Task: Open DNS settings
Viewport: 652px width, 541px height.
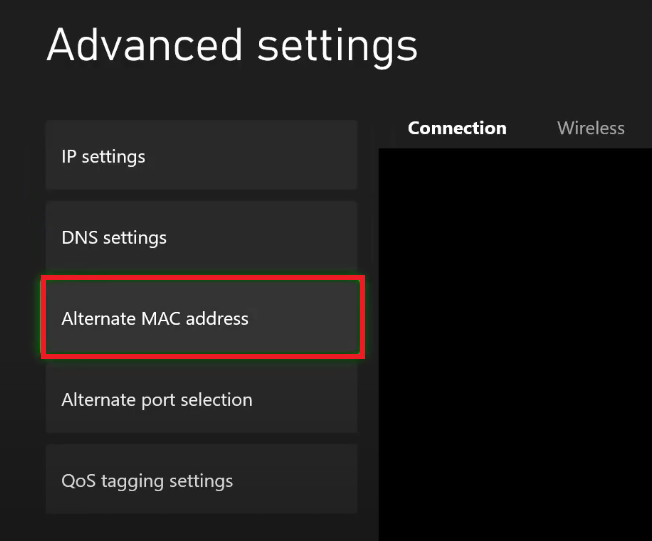Action: [x=201, y=237]
